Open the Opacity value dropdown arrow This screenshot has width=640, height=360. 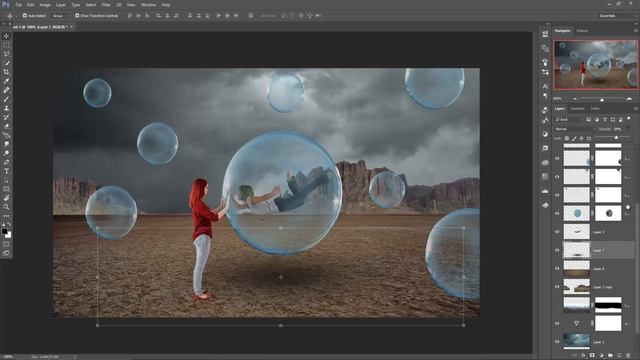(628, 129)
